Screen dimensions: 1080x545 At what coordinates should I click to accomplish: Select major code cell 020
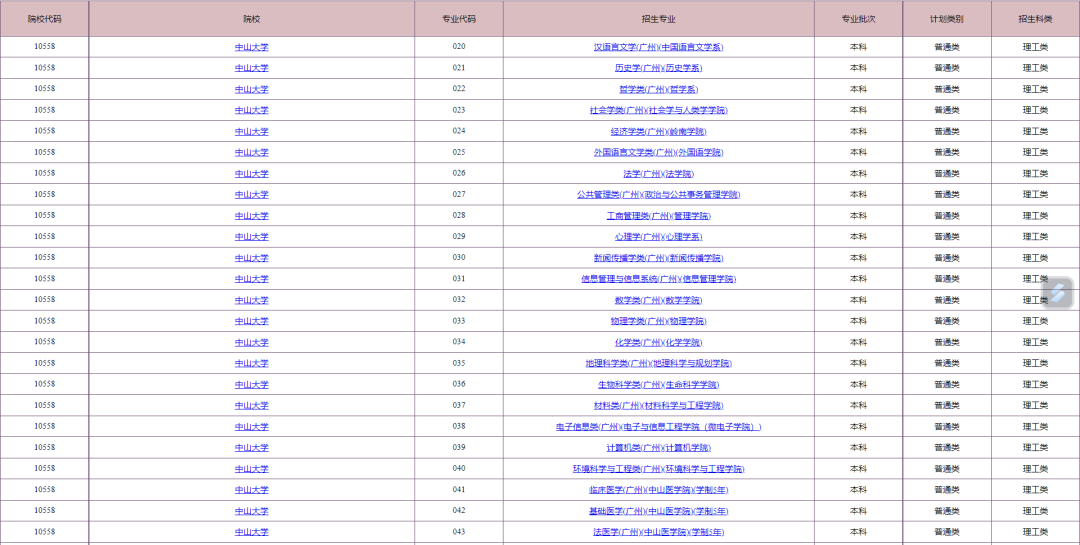click(x=459, y=46)
